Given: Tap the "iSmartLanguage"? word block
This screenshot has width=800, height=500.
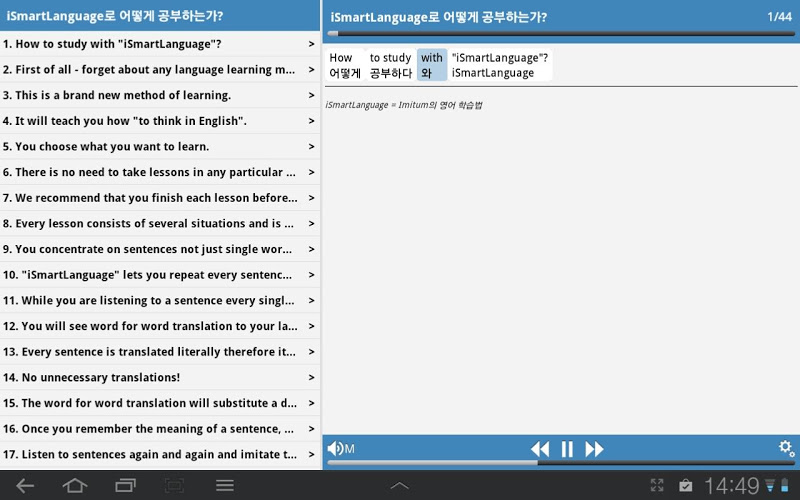Looking at the screenshot, I should [500, 65].
